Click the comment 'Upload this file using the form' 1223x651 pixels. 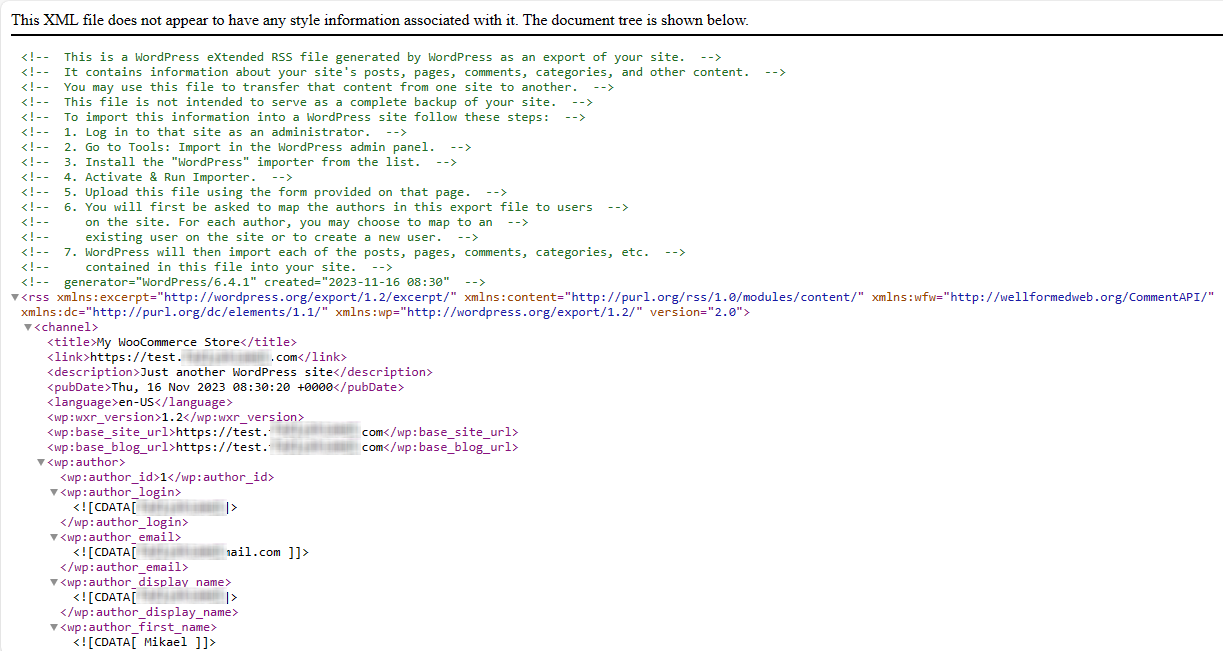tap(264, 192)
